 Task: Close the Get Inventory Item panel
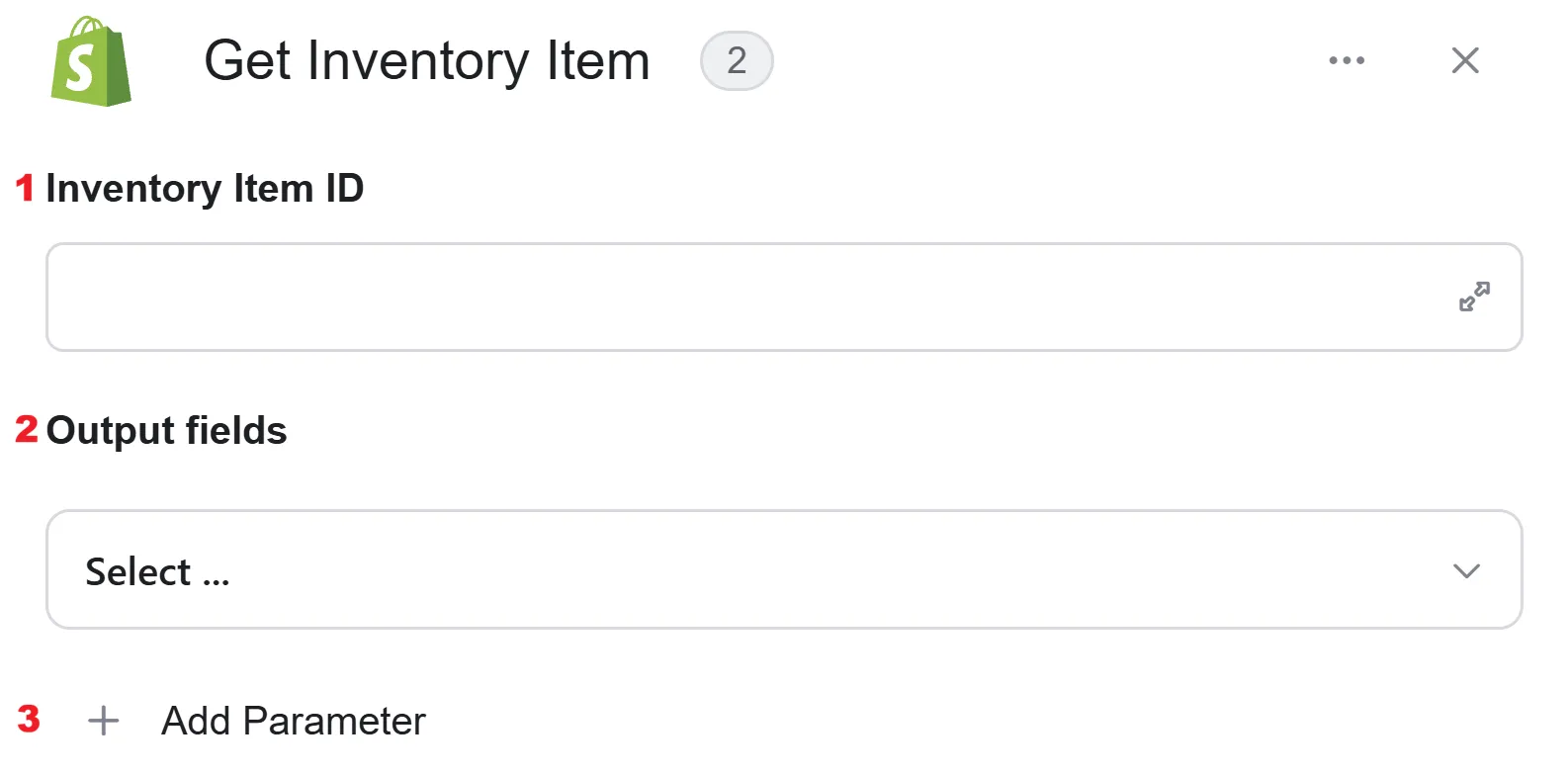point(1465,60)
